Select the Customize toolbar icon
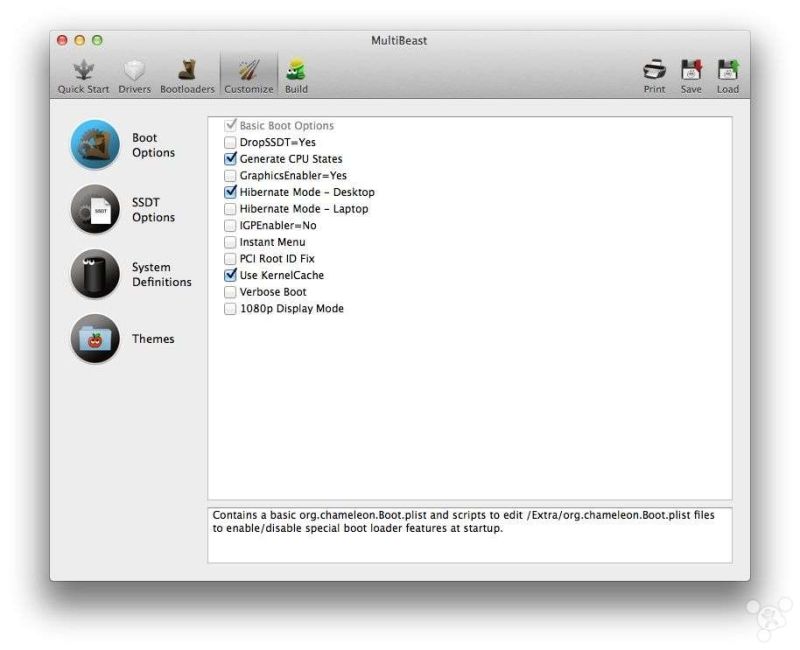This screenshot has width=800, height=650. (x=249, y=69)
